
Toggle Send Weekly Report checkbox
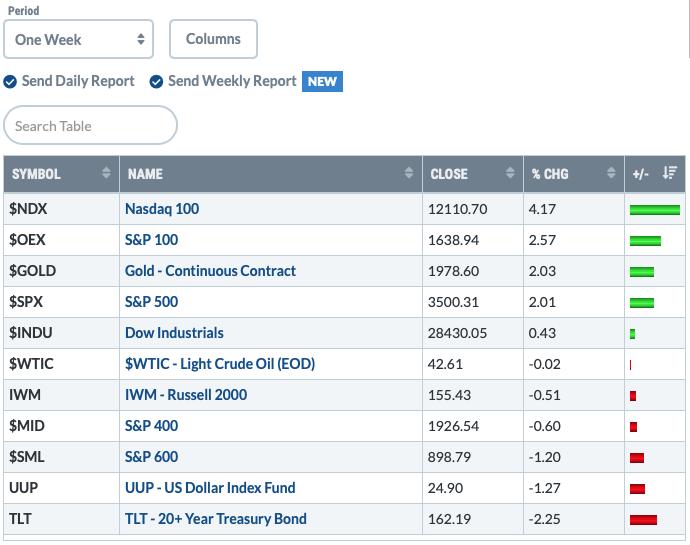156,81
